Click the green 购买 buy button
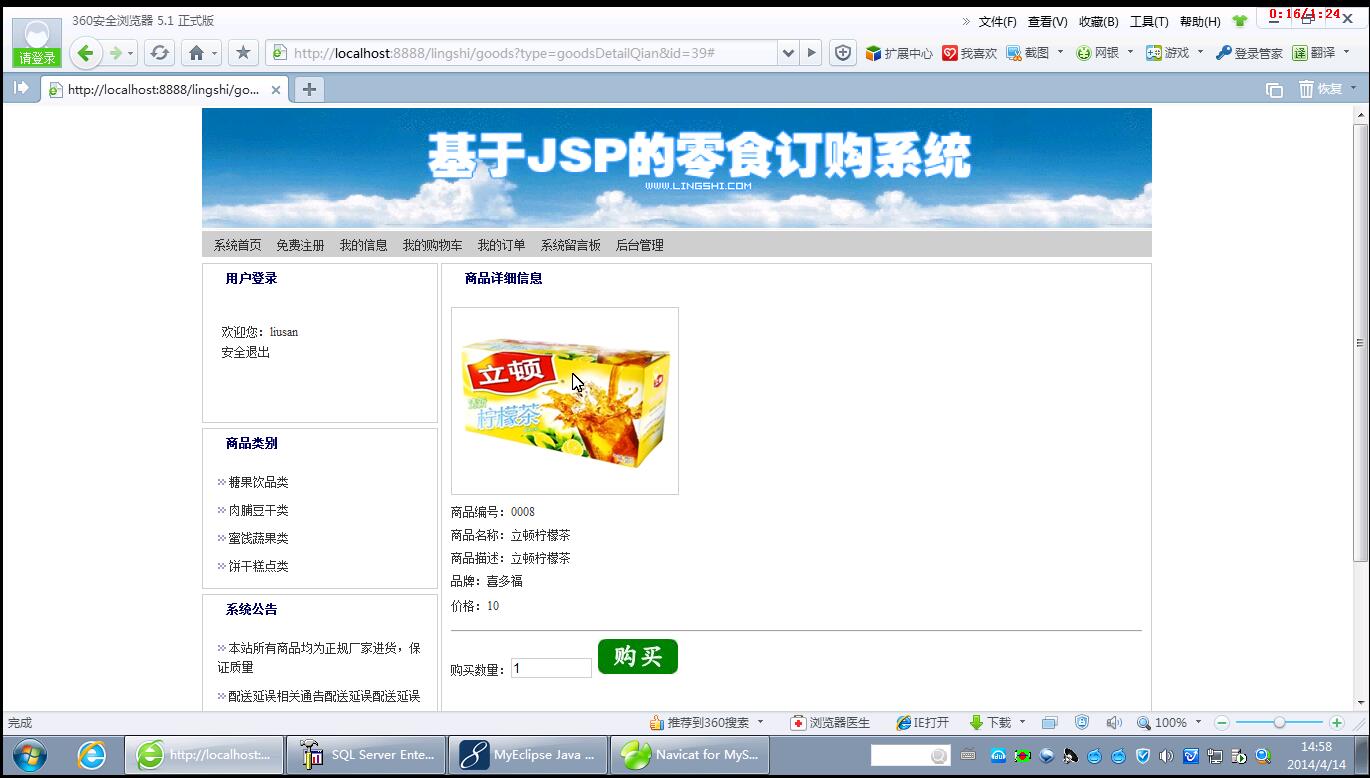Screen dimensions: 1370x778 point(638,657)
